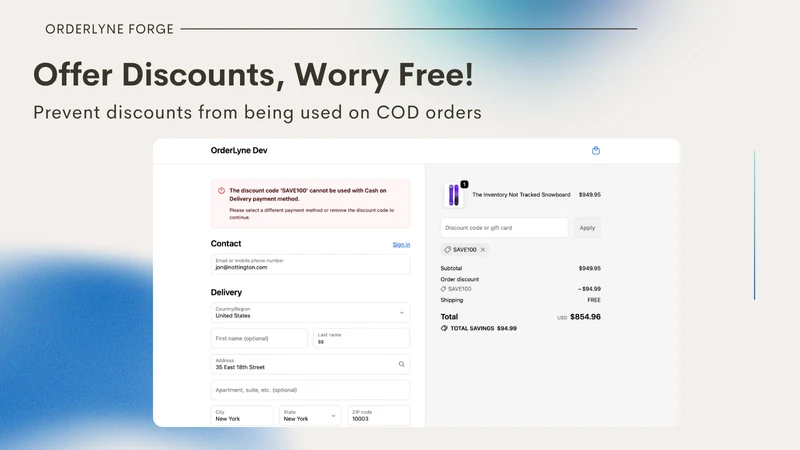Focus the Apartment, suite field
The image size is (800, 450).
click(x=310, y=390)
